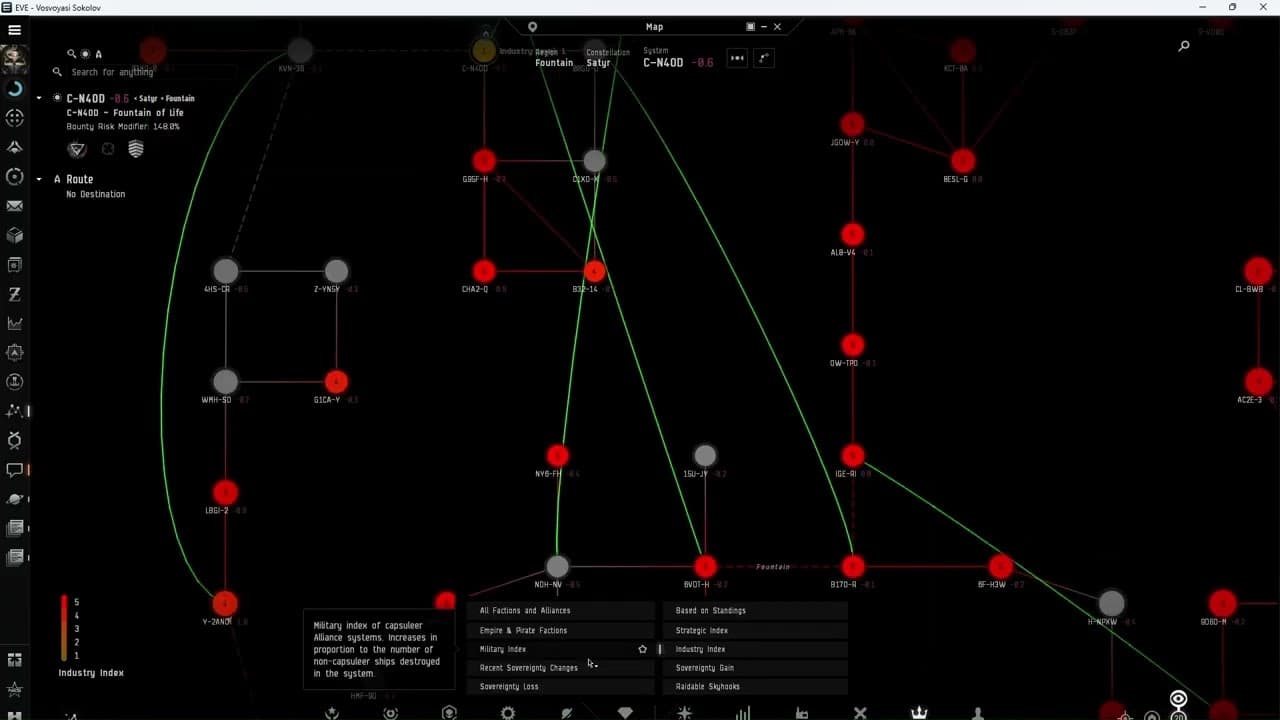
Task: Select the G1CA-Y system node
Action: pos(336,381)
